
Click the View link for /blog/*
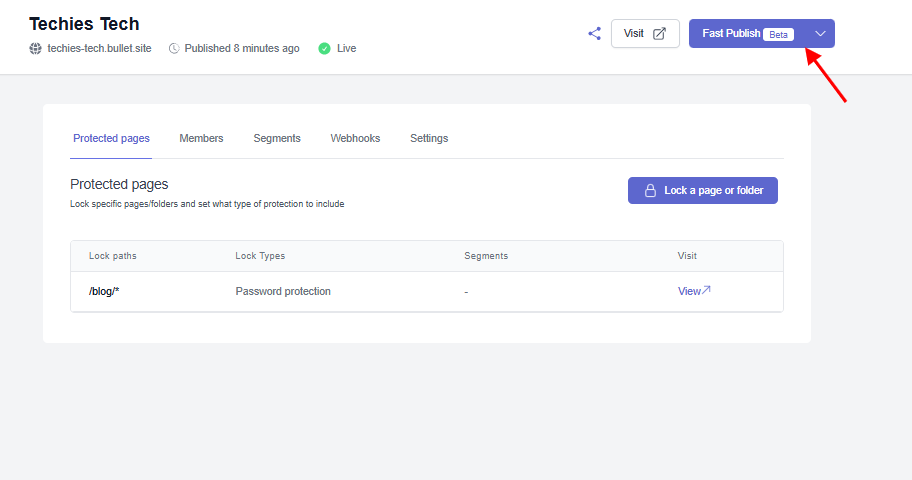pyautogui.click(x=690, y=291)
